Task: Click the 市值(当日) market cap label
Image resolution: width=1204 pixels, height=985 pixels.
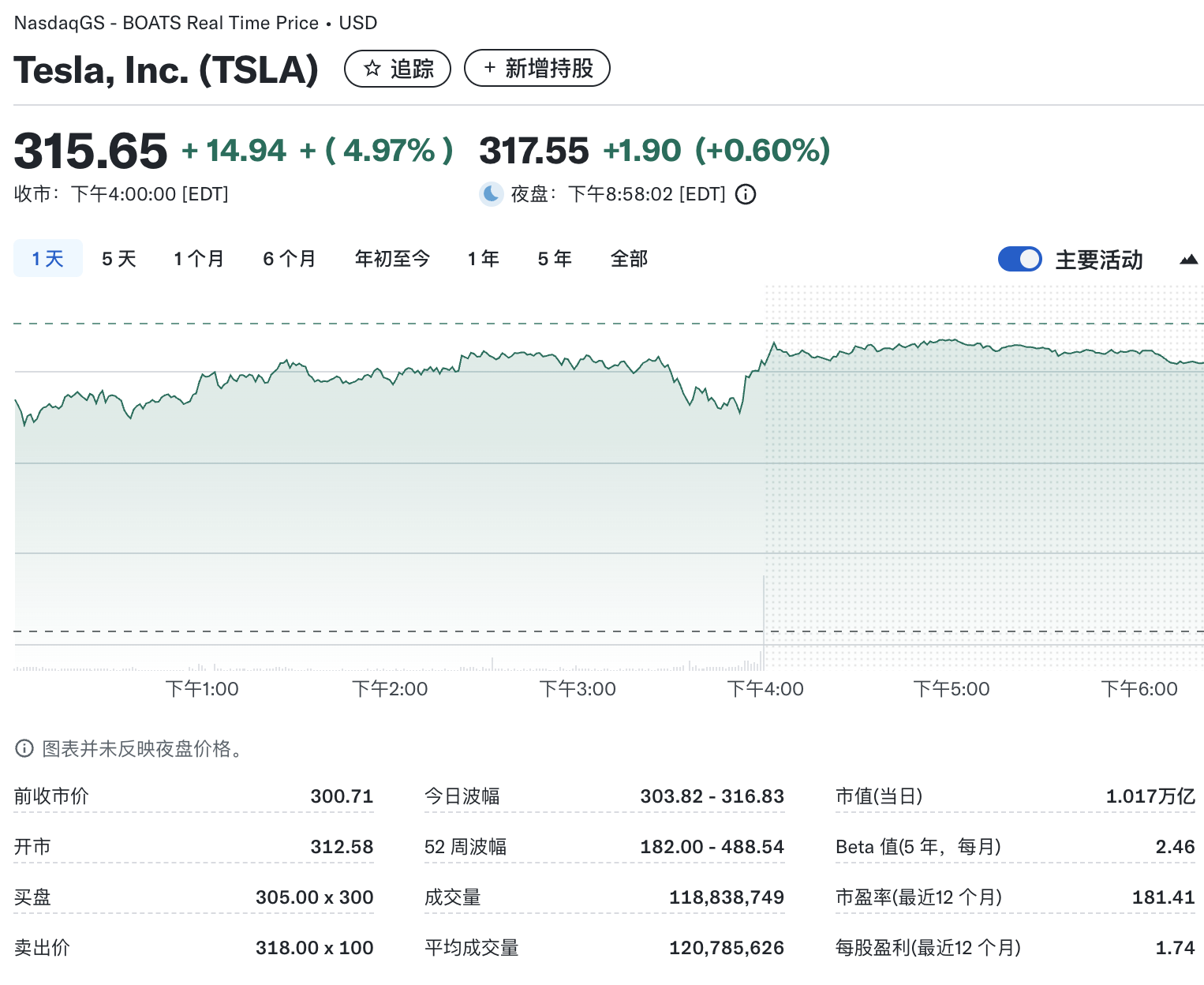Action: (x=879, y=796)
